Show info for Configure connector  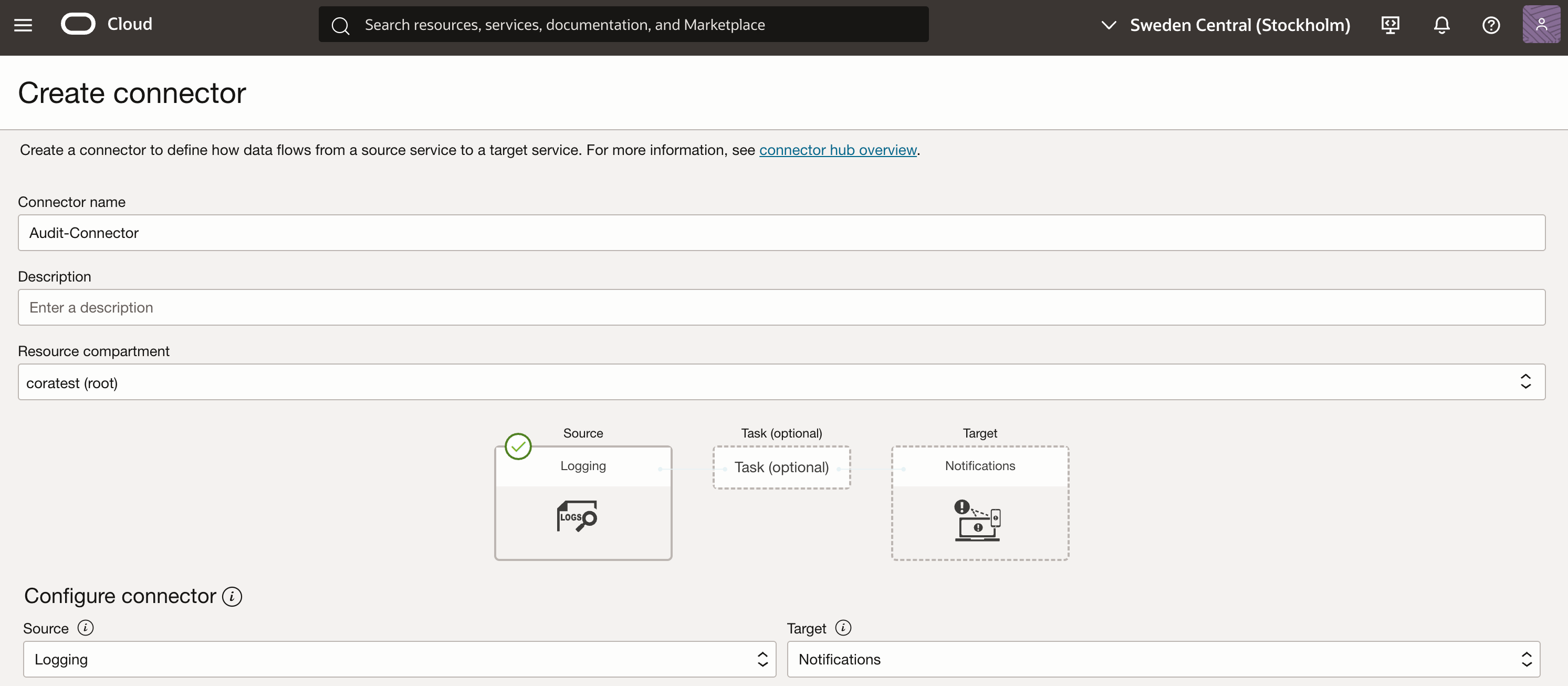tap(232, 596)
